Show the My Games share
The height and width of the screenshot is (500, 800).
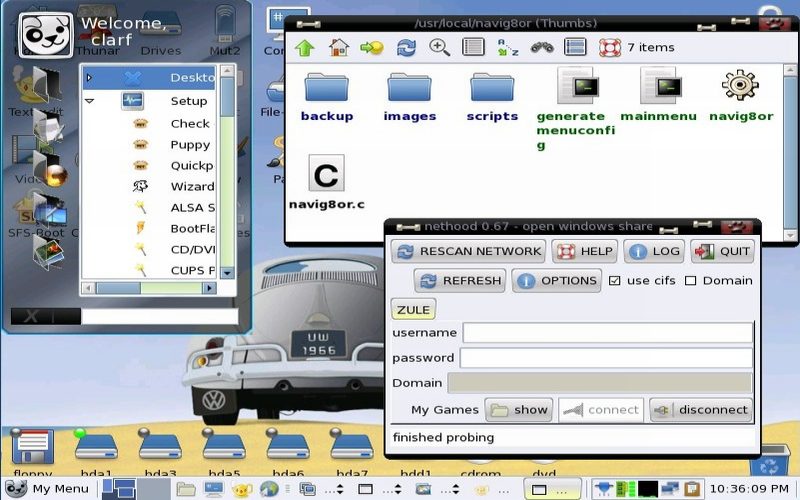(519, 410)
